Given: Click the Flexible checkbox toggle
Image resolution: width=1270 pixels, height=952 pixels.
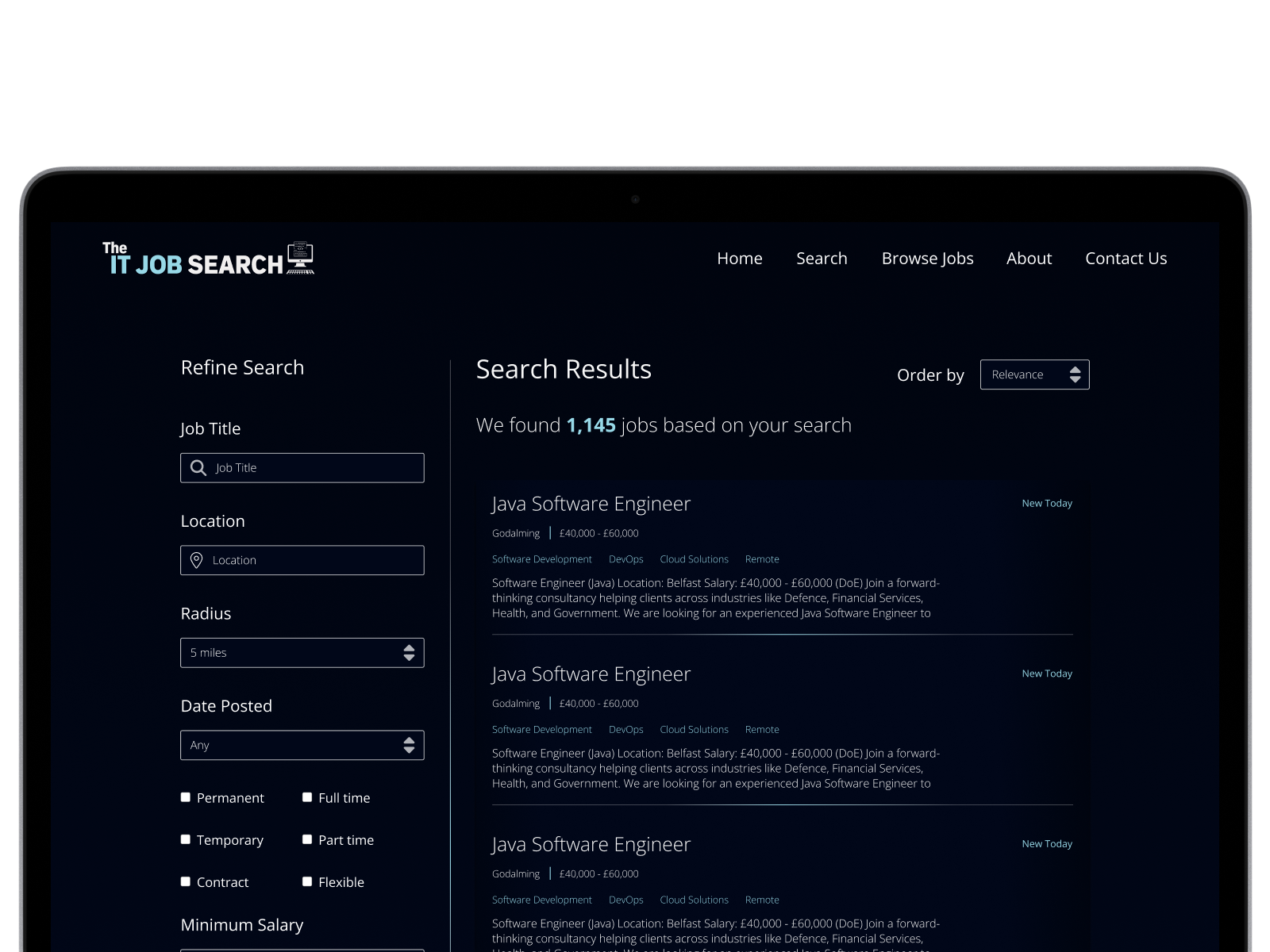Looking at the screenshot, I should [x=307, y=881].
